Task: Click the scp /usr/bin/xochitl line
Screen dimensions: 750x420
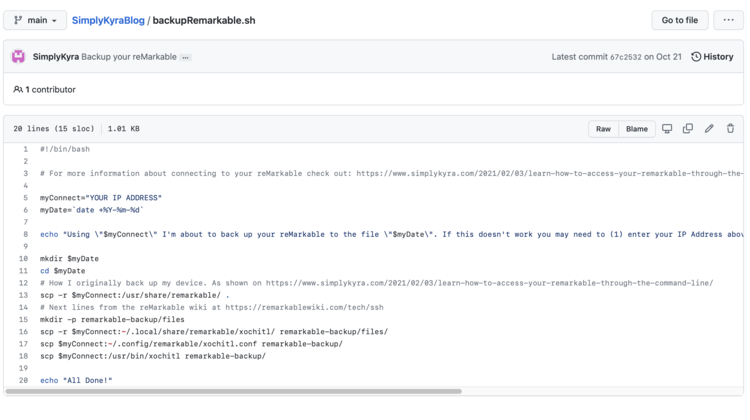Action: (153, 356)
